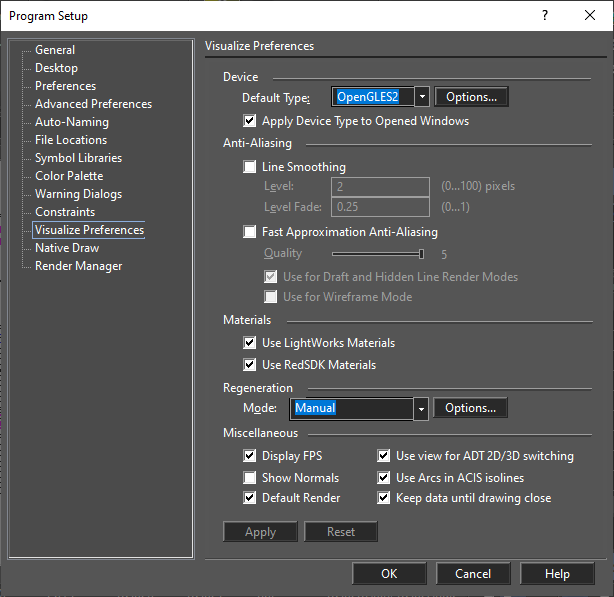Uncheck Use LightWorks Materials
Viewport: 614px width, 597px height.
click(x=249, y=343)
